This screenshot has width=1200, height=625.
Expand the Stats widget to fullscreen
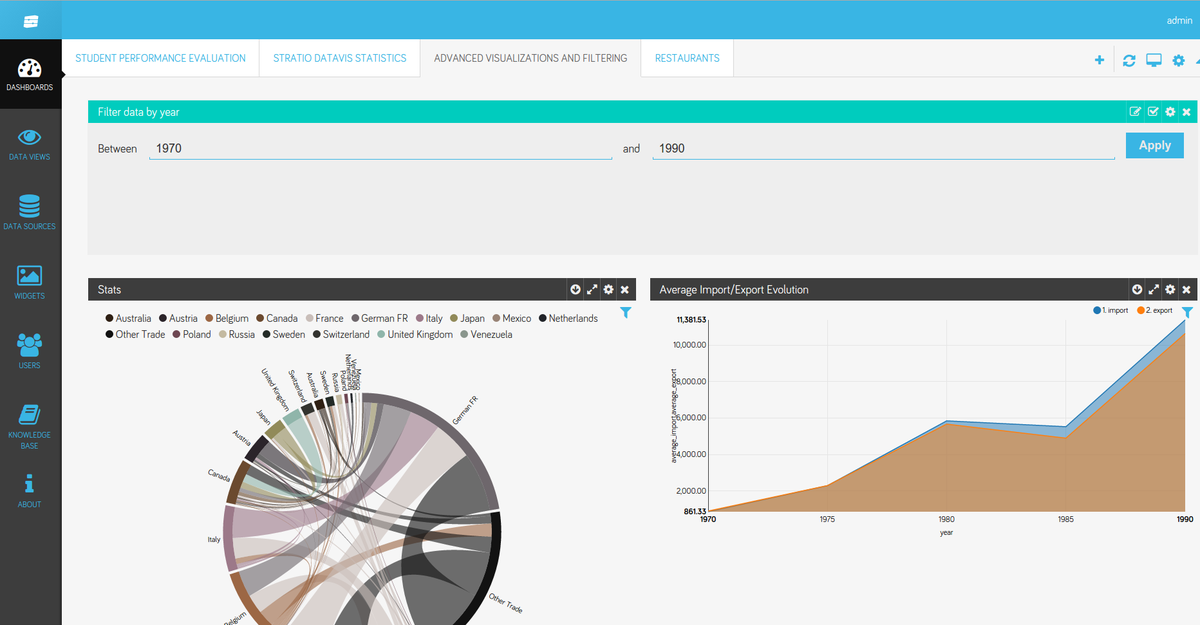pos(592,289)
